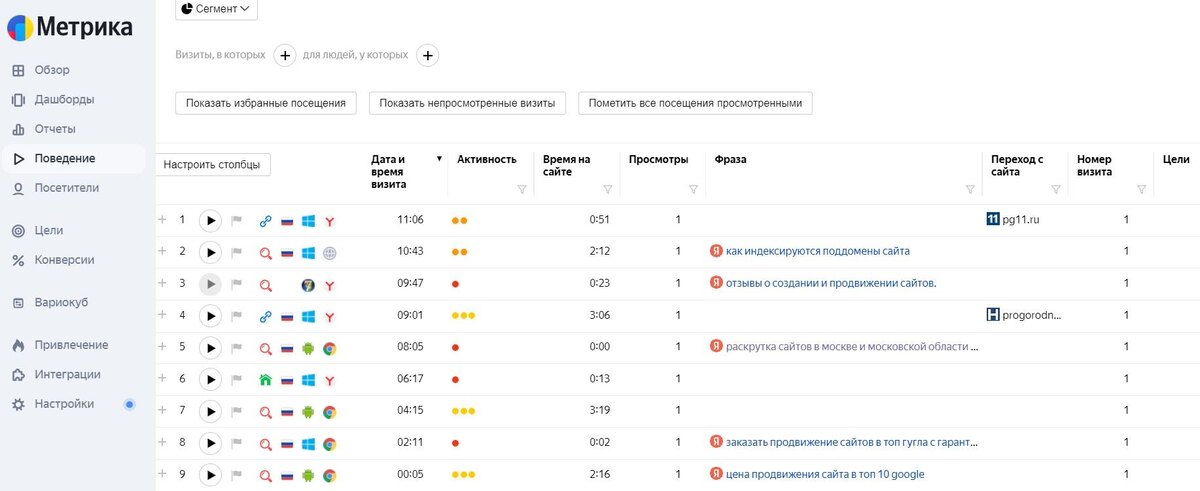Open Посетители in the sidebar

66,187
